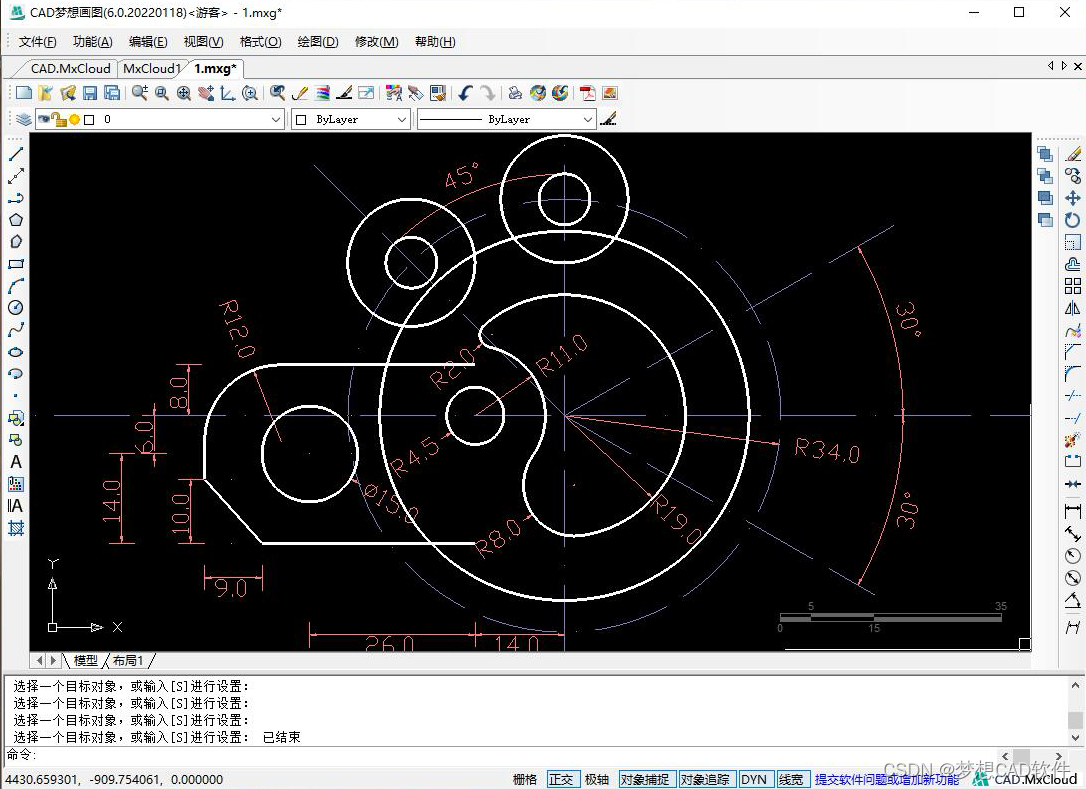1086x789 pixels.
Task: Click the export PDF icon
Action: pos(587,93)
